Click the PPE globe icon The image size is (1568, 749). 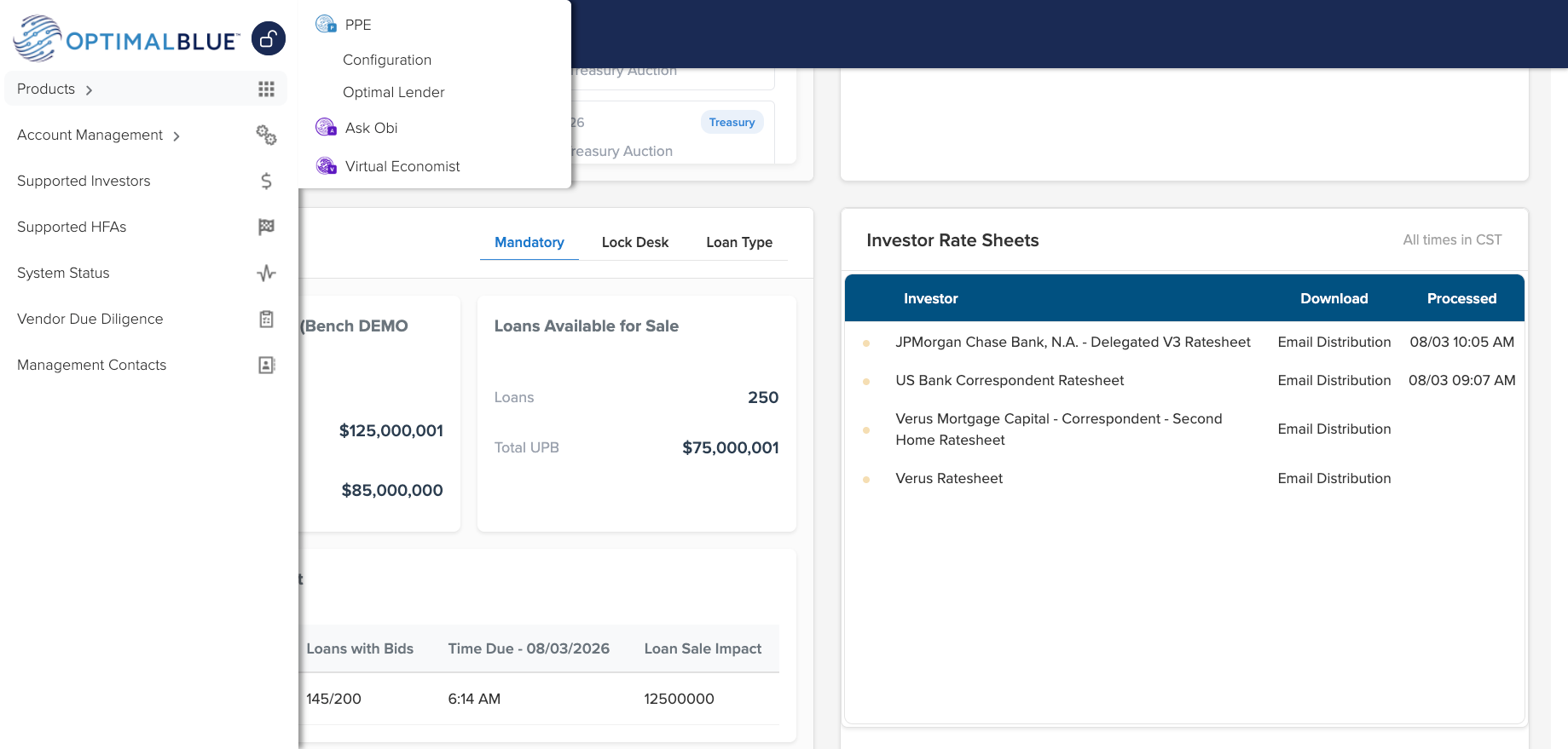pos(326,24)
